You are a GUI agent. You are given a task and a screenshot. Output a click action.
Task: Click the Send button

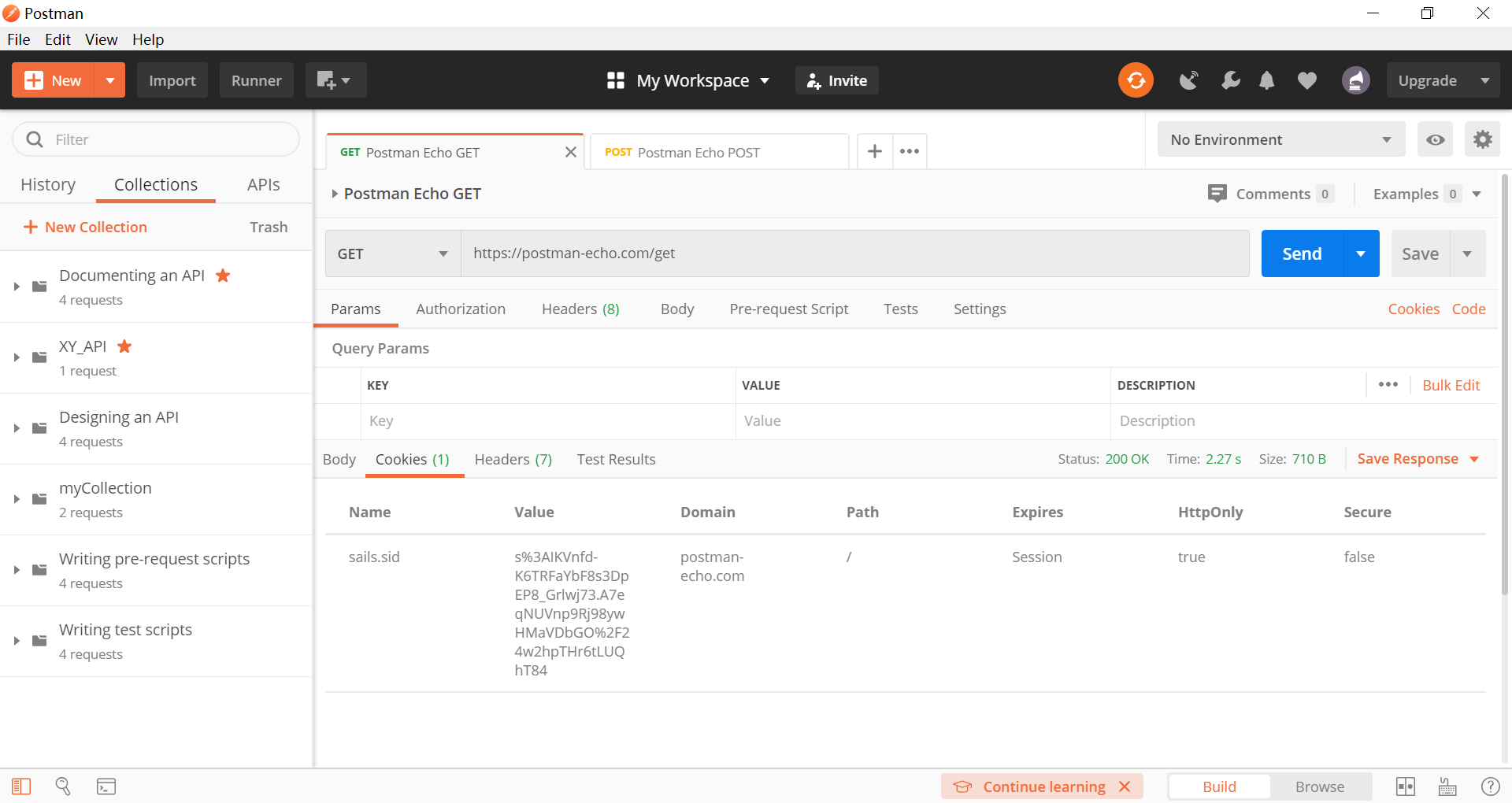point(1302,253)
